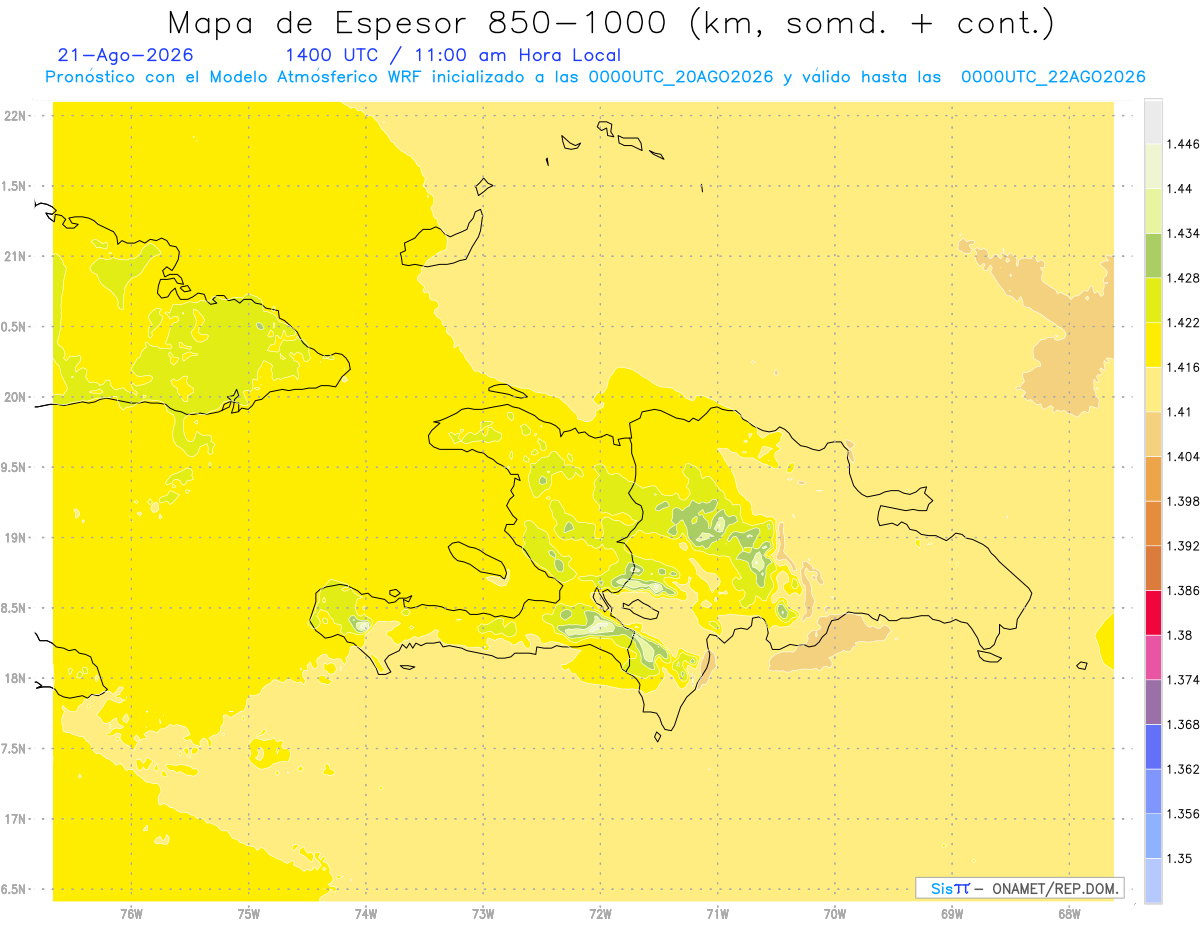Screen dimensions: 1200x927
Task: Click the 8.5N latitude label
Action: (x=15, y=608)
